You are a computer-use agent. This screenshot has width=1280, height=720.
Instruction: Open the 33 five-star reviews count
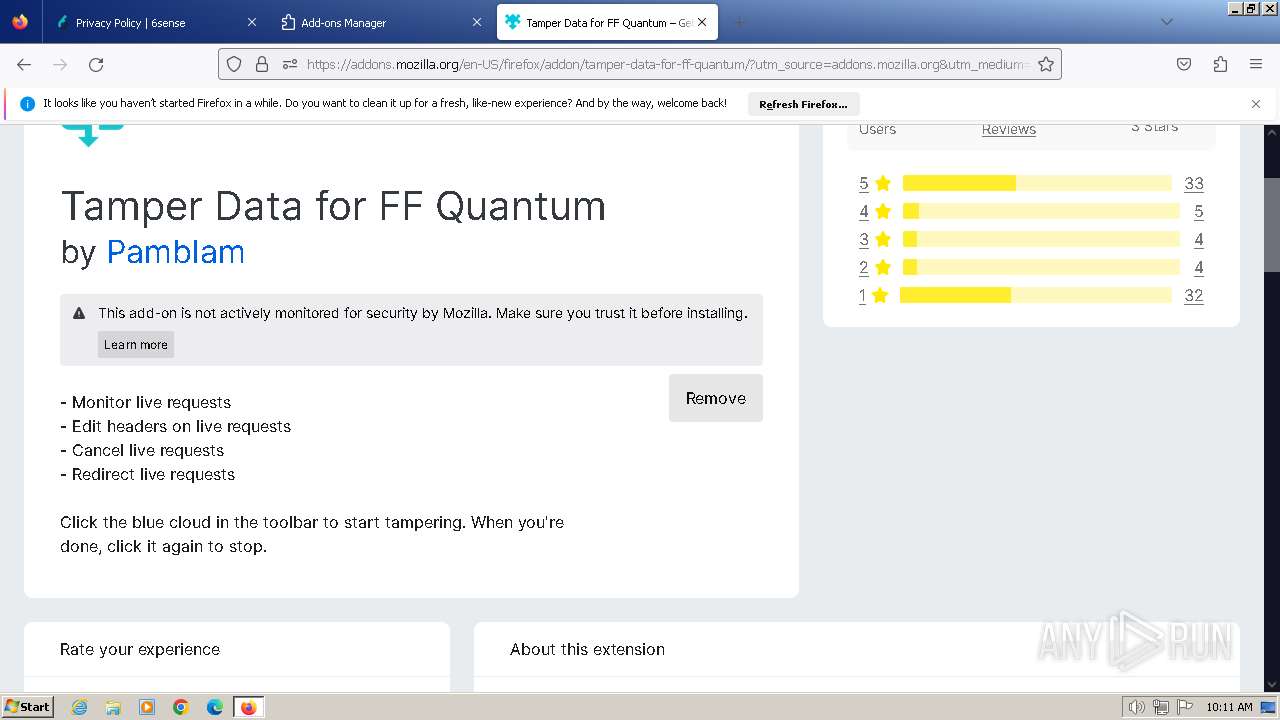pos(1194,183)
